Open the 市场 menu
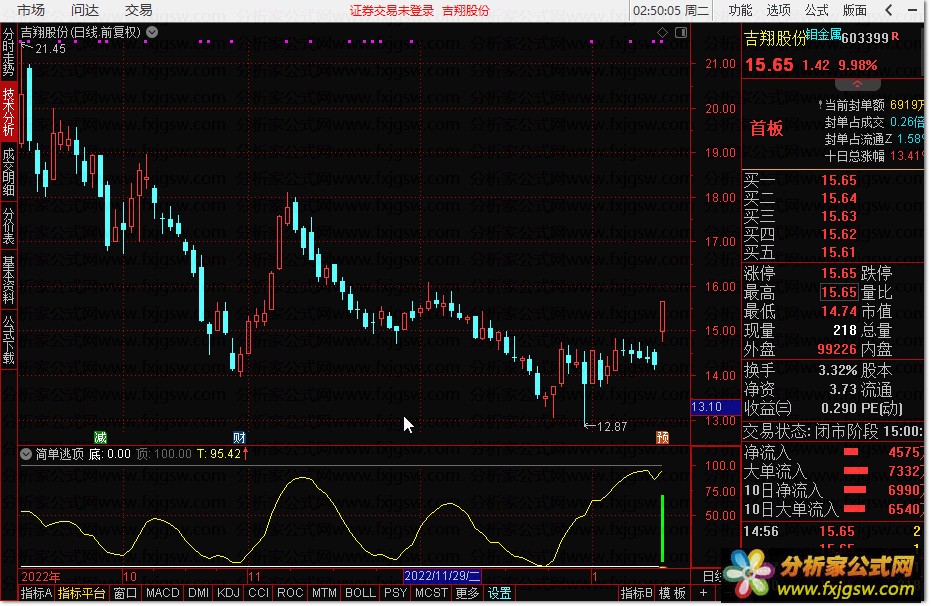Image resolution: width=931 pixels, height=606 pixels. click(31, 10)
